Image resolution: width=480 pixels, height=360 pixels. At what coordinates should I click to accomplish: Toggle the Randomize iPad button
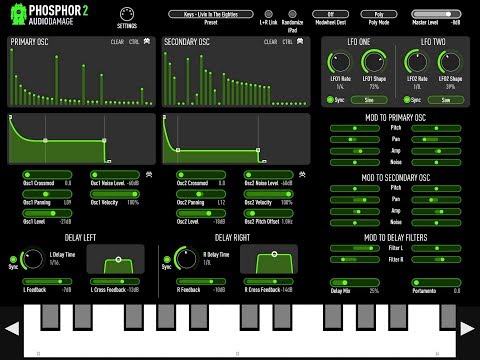(292, 14)
